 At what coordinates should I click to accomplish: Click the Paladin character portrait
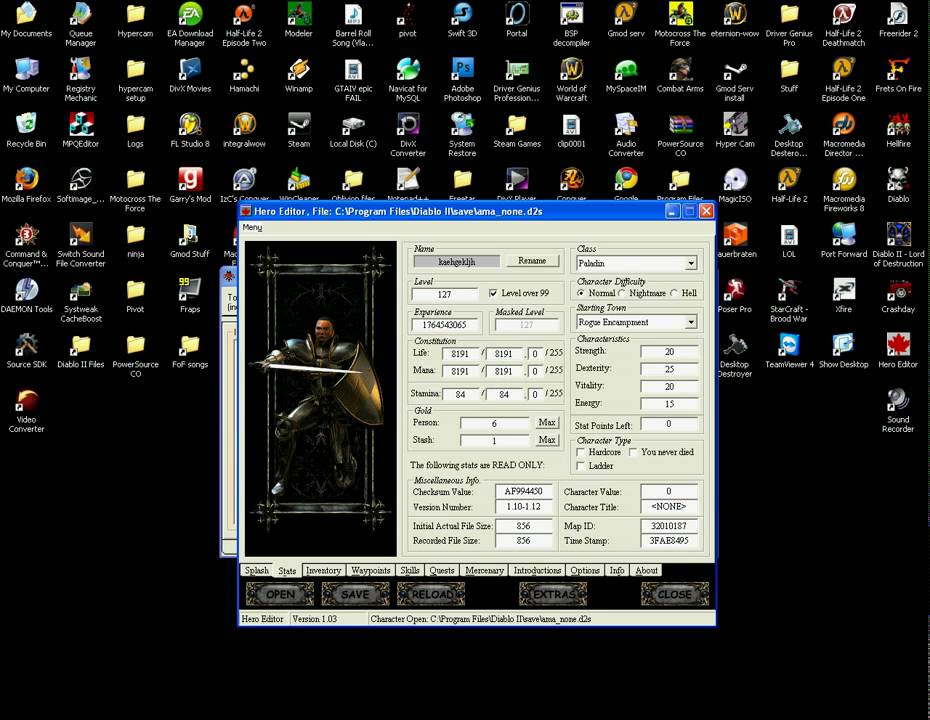click(321, 399)
